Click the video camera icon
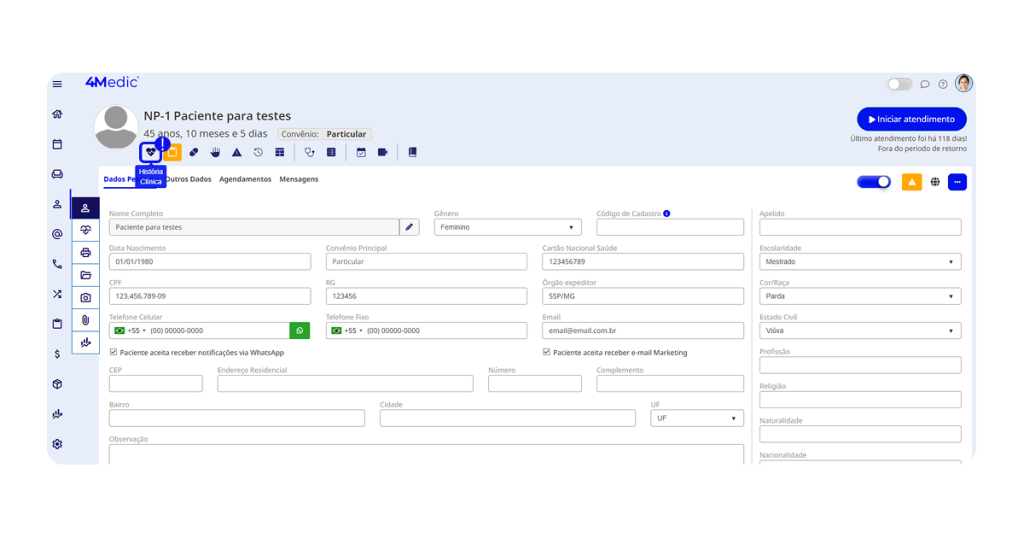The width and height of the screenshot is (1024, 538). coord(383,153)
